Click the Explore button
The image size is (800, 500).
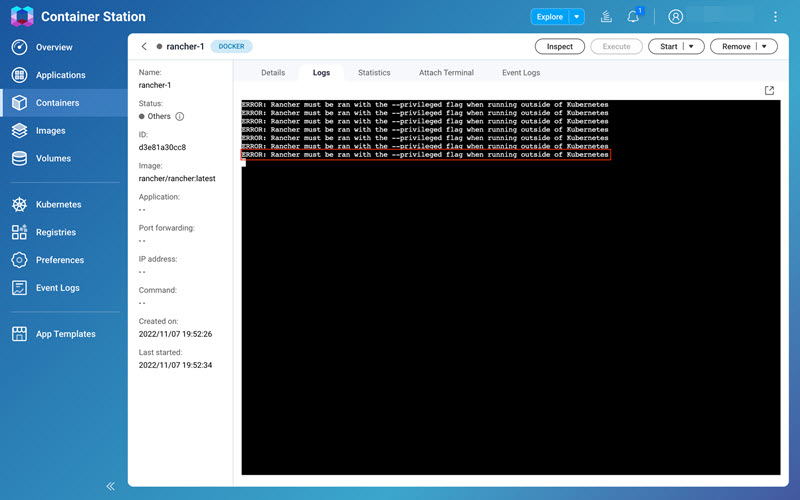click(x=550, y=17)
